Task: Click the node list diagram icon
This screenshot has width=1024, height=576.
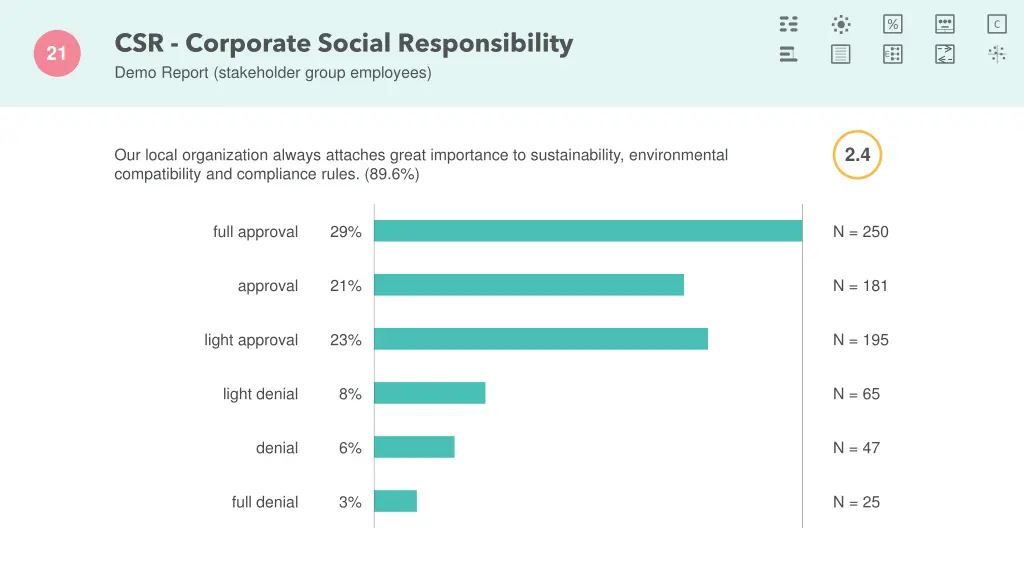Action: 893,54
